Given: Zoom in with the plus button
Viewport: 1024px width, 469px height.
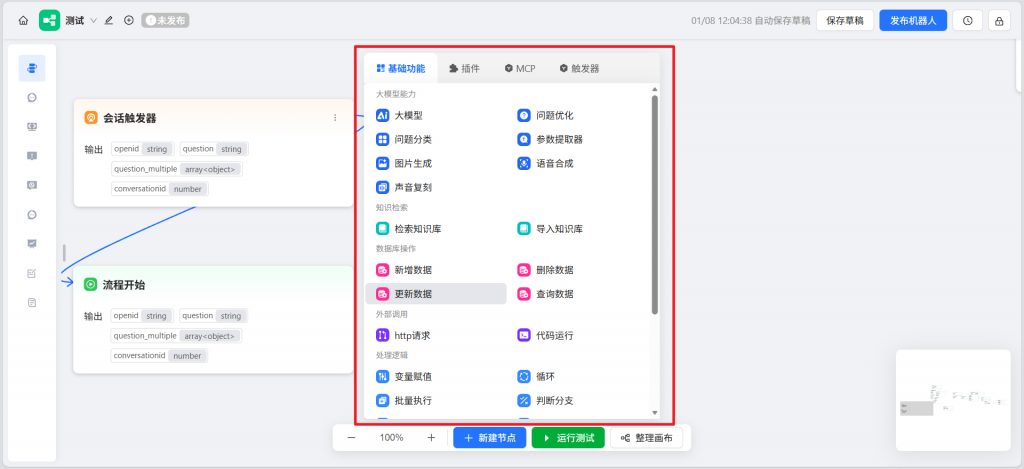Looking at the screenshot, I should [x=431, y=438].
